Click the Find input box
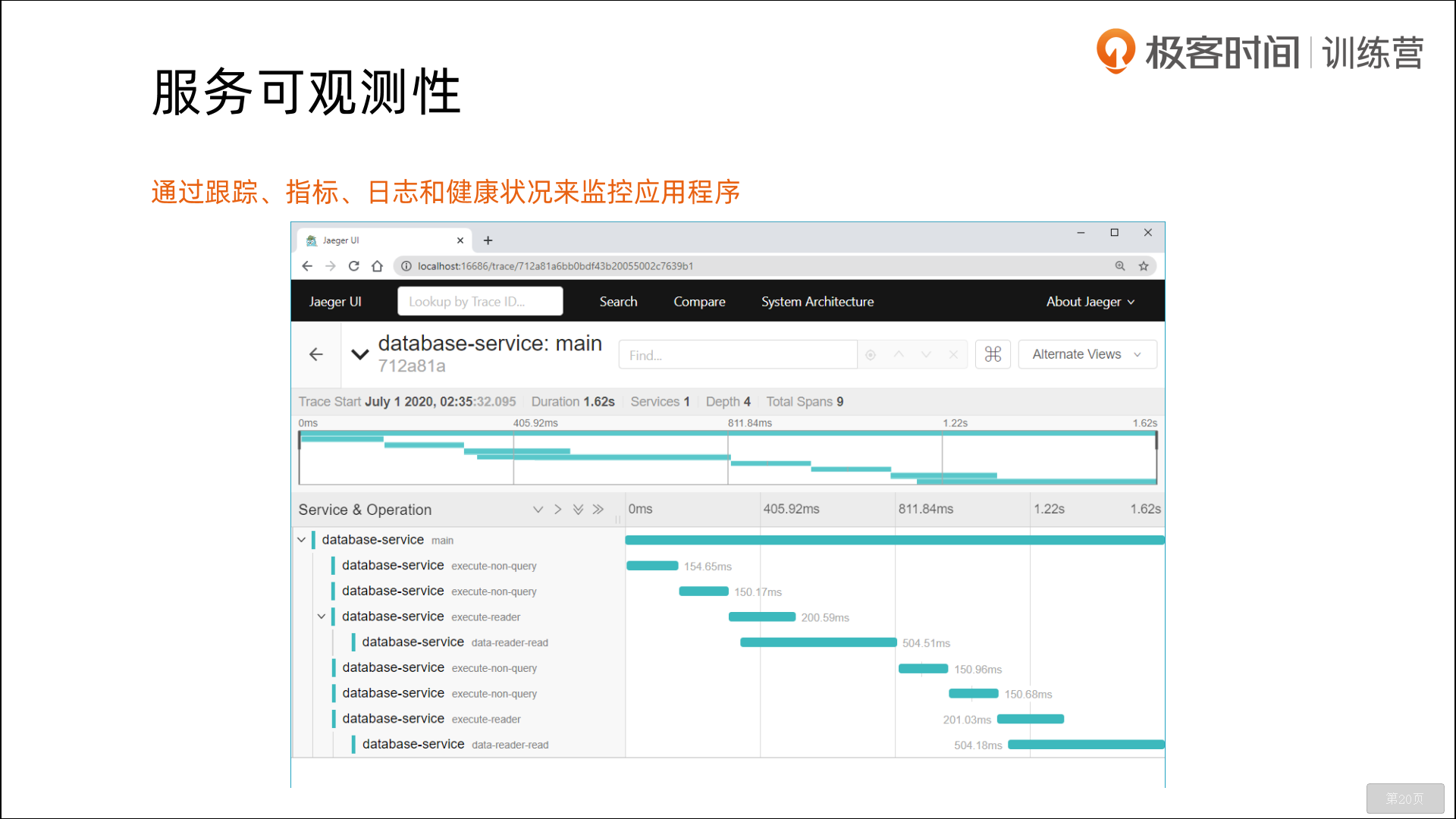Viewport: 1456px width, 819px height. (738, 355)
